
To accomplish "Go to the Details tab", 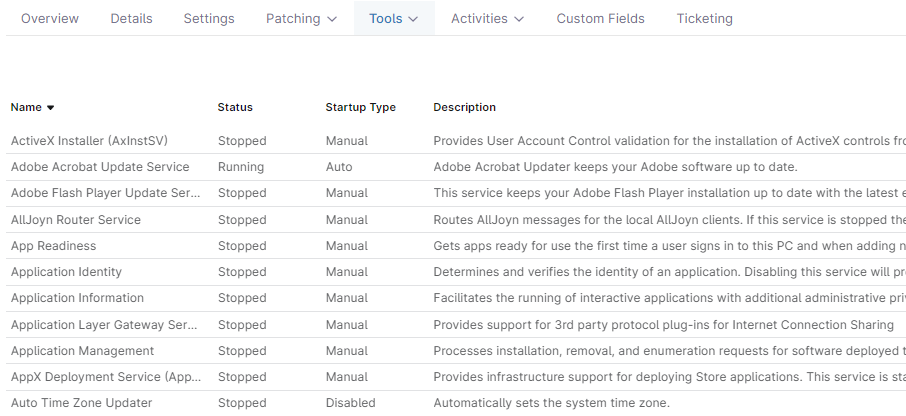I will click(x=131, y=19).
